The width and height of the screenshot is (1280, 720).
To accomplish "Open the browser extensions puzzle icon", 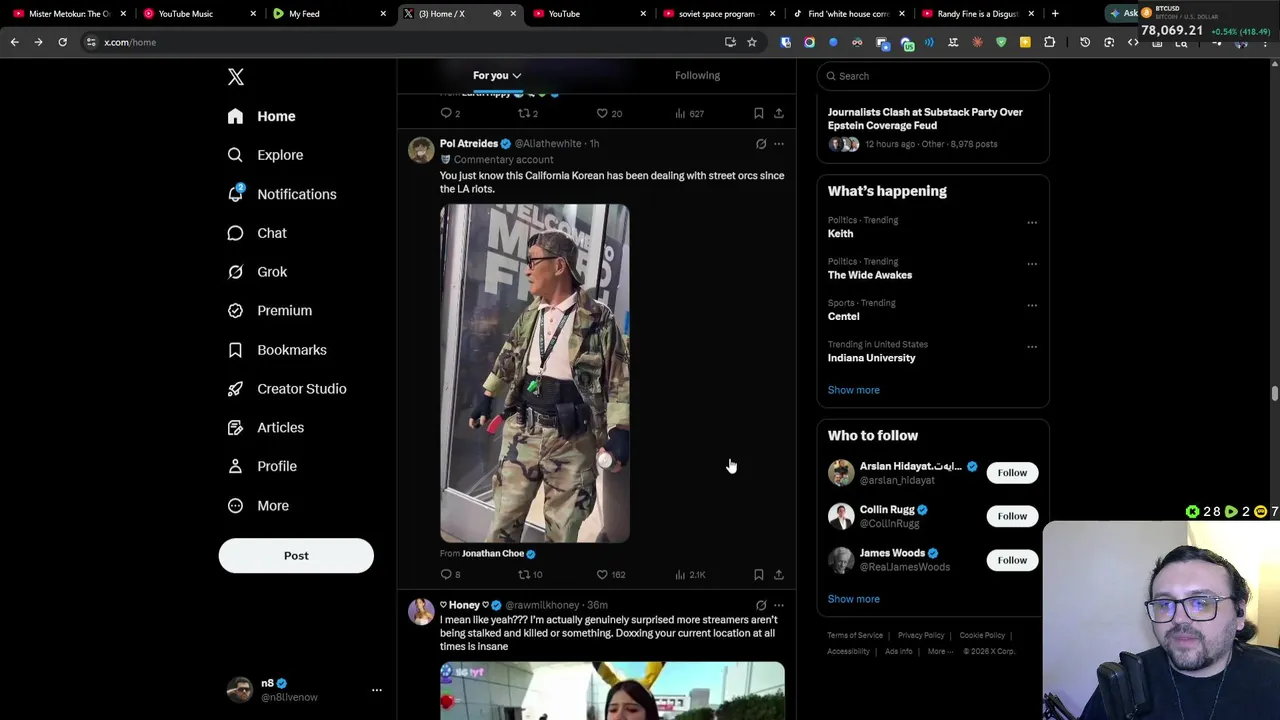I will (1049, 42).
